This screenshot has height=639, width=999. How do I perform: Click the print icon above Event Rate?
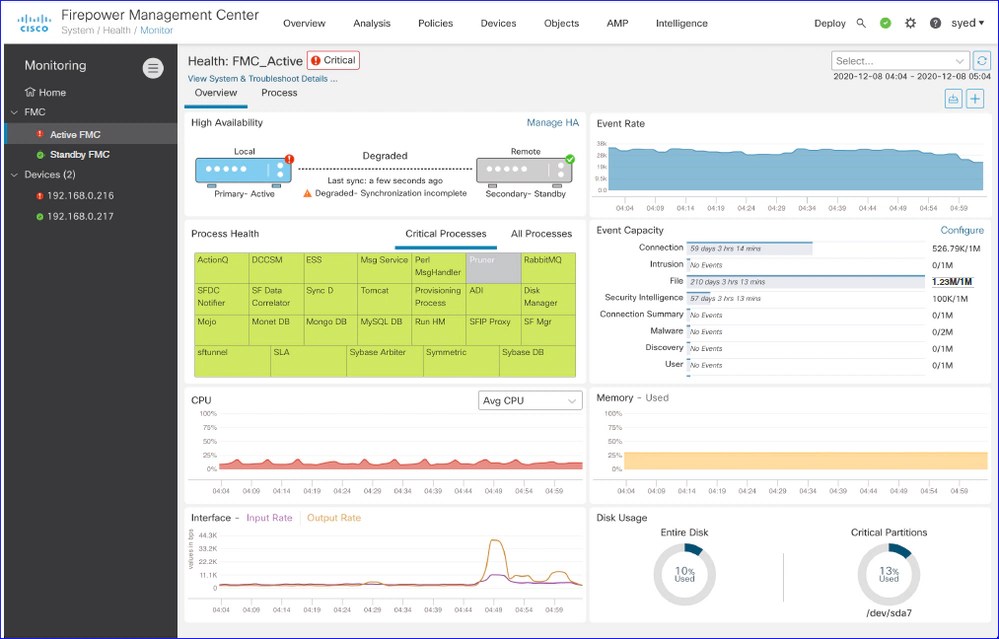(952, 99)
